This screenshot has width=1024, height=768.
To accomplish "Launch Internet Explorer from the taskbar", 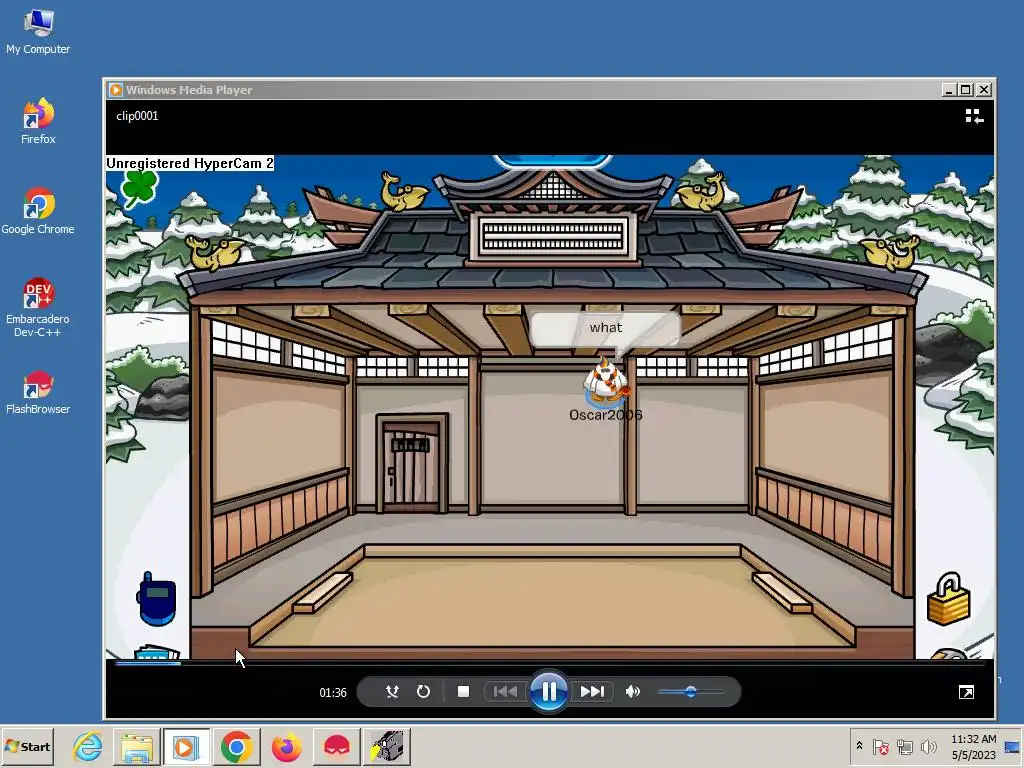I will click(x=88, y=746).
